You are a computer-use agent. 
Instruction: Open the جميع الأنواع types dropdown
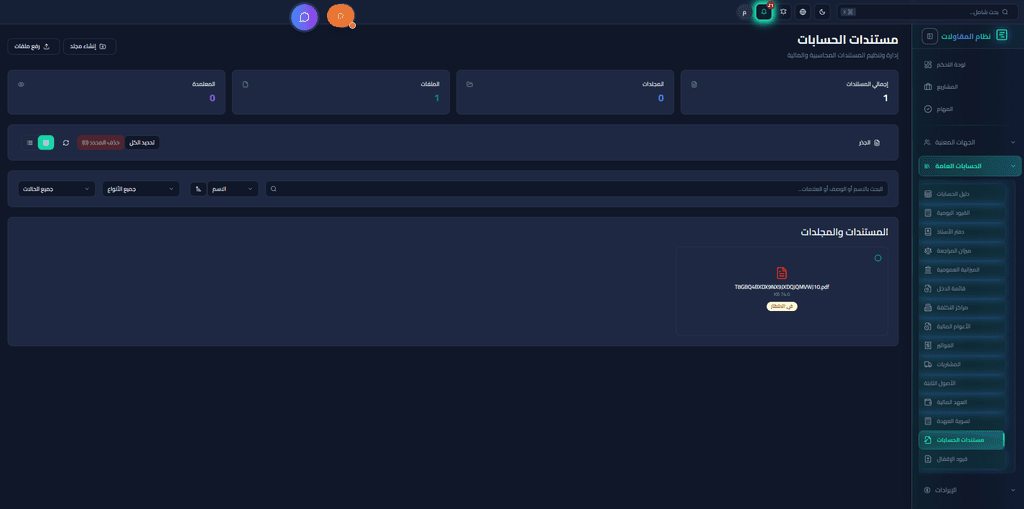[141, 189]
